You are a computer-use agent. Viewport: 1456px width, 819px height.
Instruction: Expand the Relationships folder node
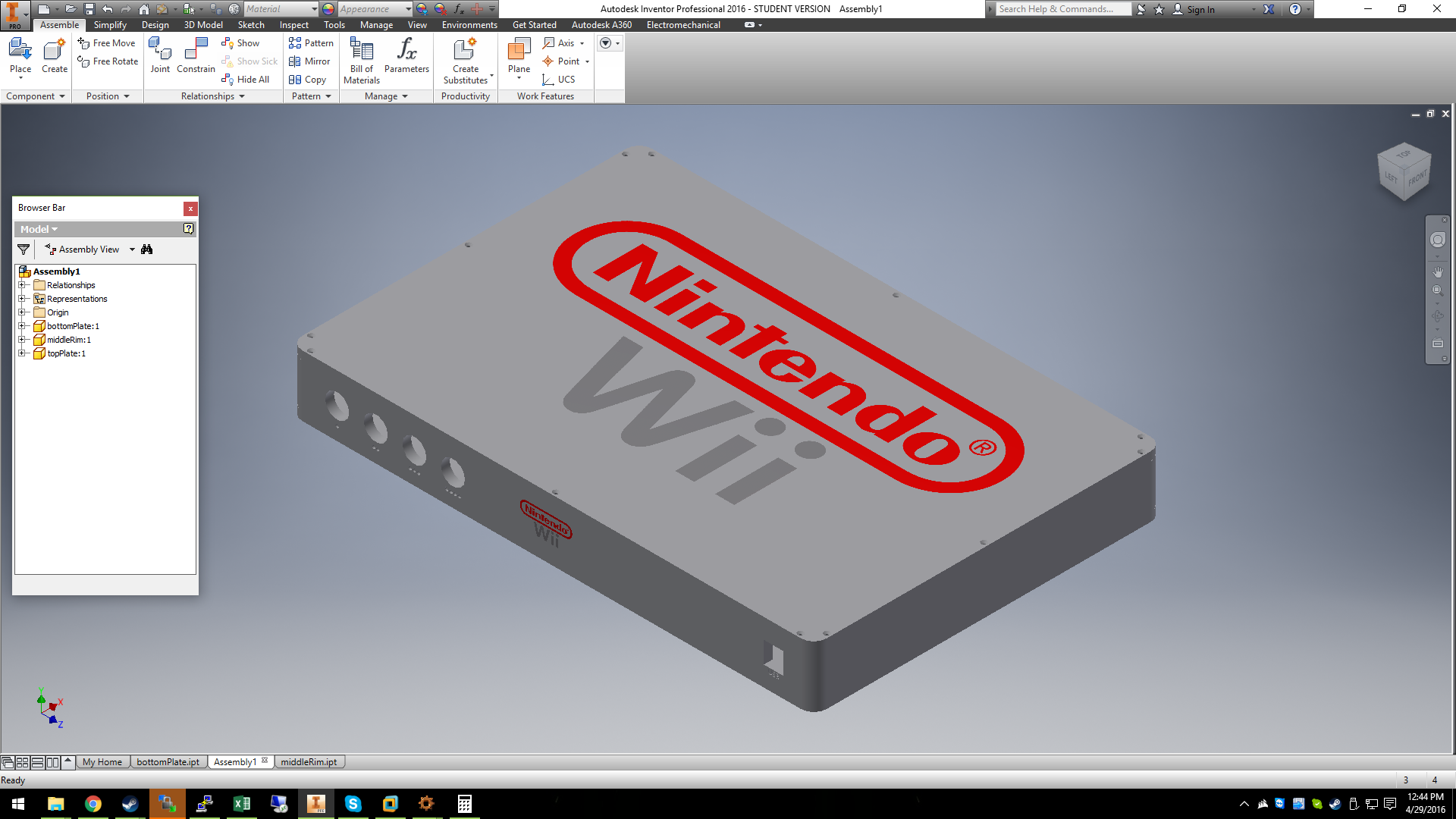pyautogui.click(x=22, y=285)
